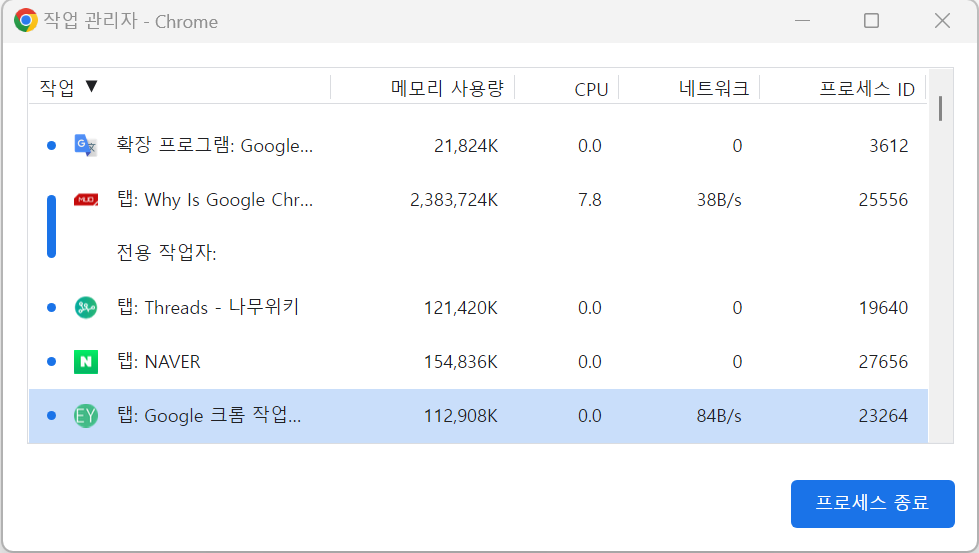Viewport: 979px width, 553px height.
Task: Click the CPU value 7.8
Action: 589,200
